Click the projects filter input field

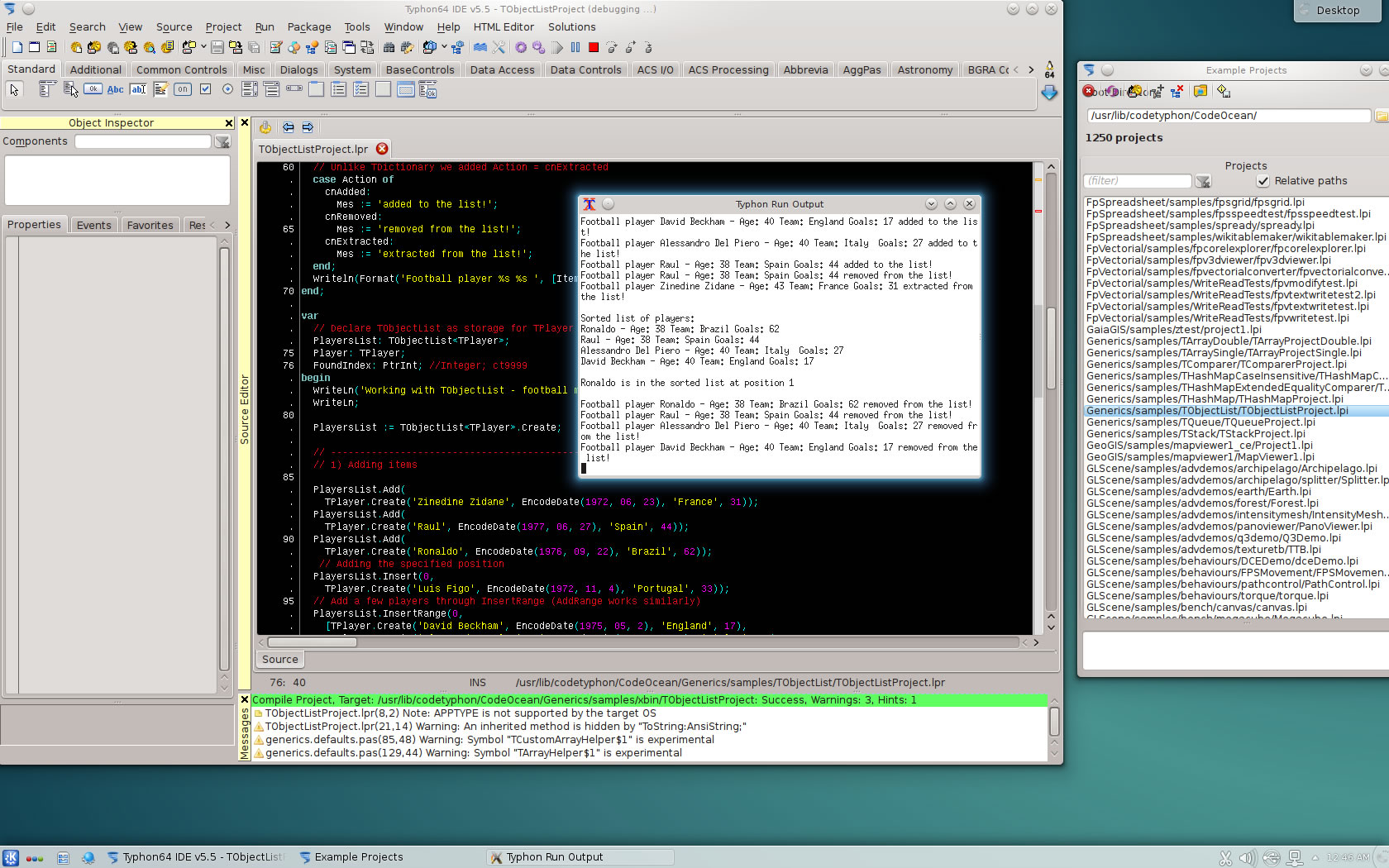pyautogui.click(x=1138, y=181)
